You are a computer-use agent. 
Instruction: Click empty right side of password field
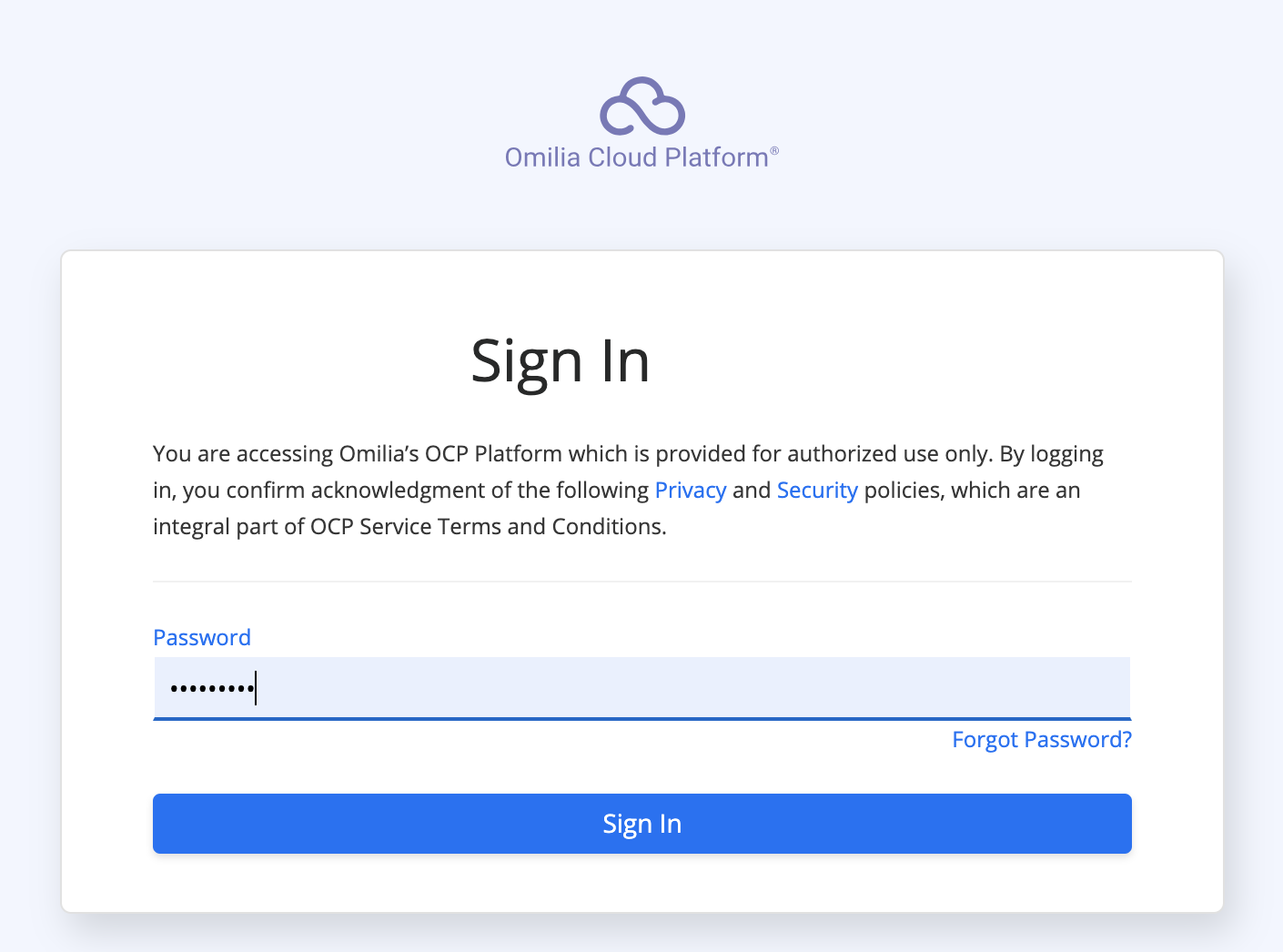coord(910,687)
